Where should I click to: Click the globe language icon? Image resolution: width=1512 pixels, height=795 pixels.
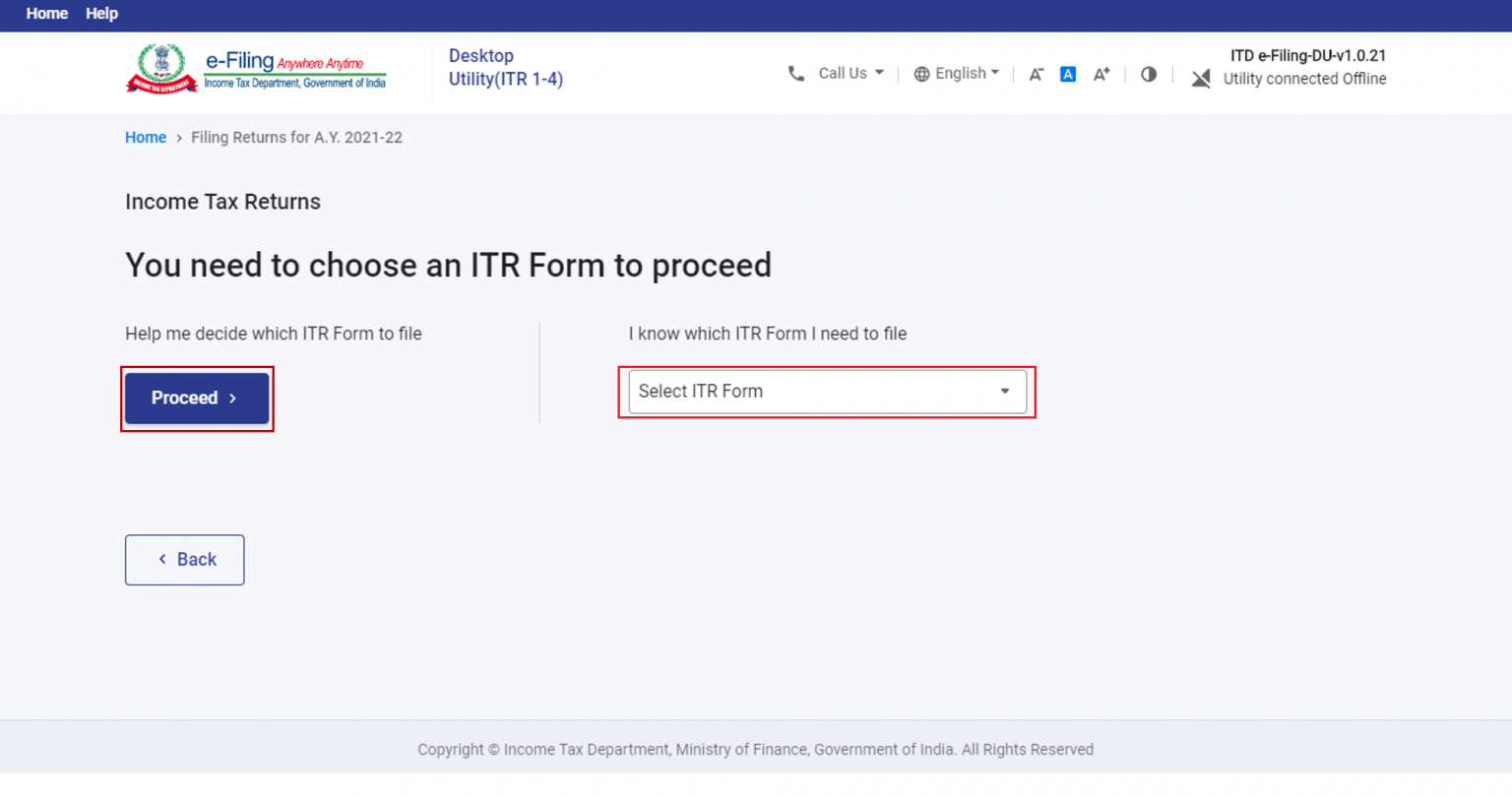point(922,73)
